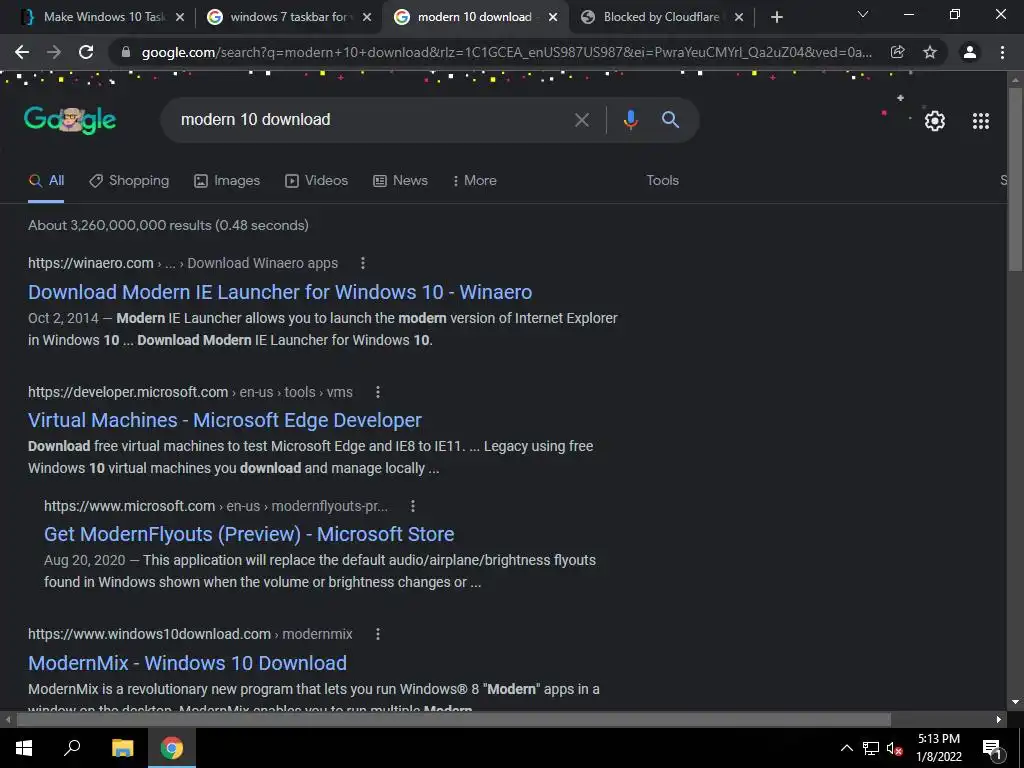This screenshot has width=1024, height=768.
Task: Share this page icon in address bar
Action: [898, 52]
